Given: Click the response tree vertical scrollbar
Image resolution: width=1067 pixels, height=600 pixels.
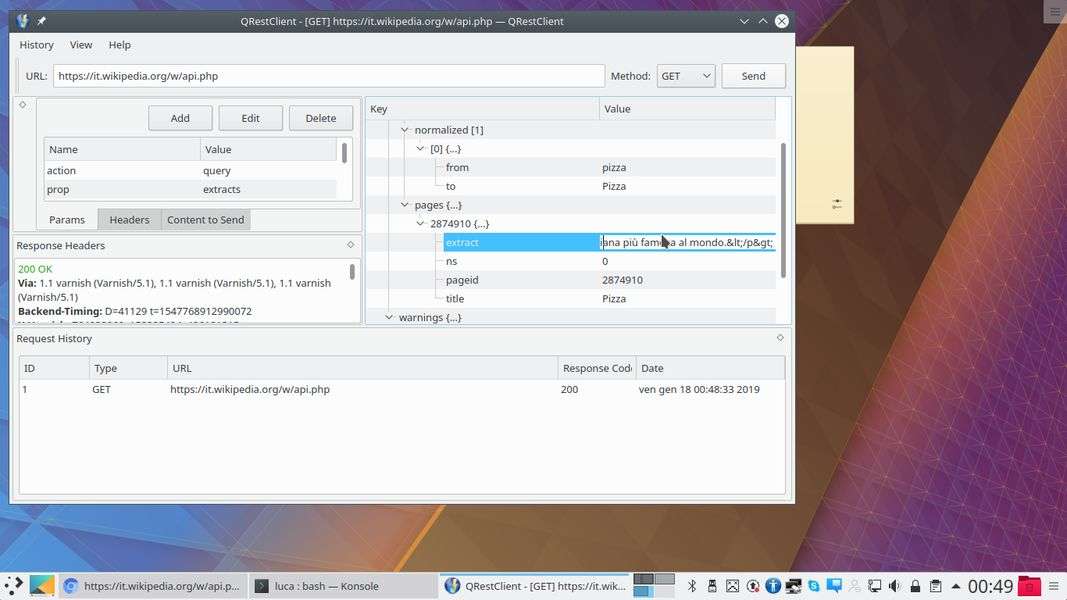Looking at the screenshot, I should 783,208.
